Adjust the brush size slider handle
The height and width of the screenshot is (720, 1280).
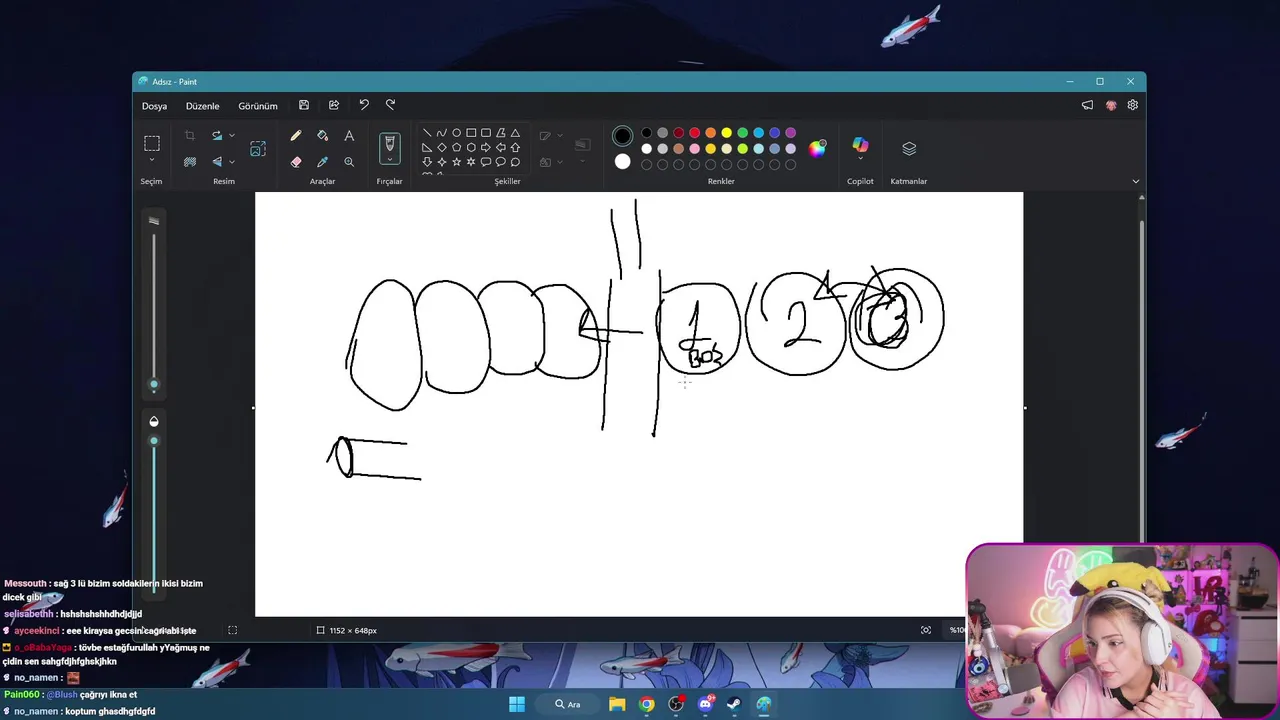(x=154, y=384)
